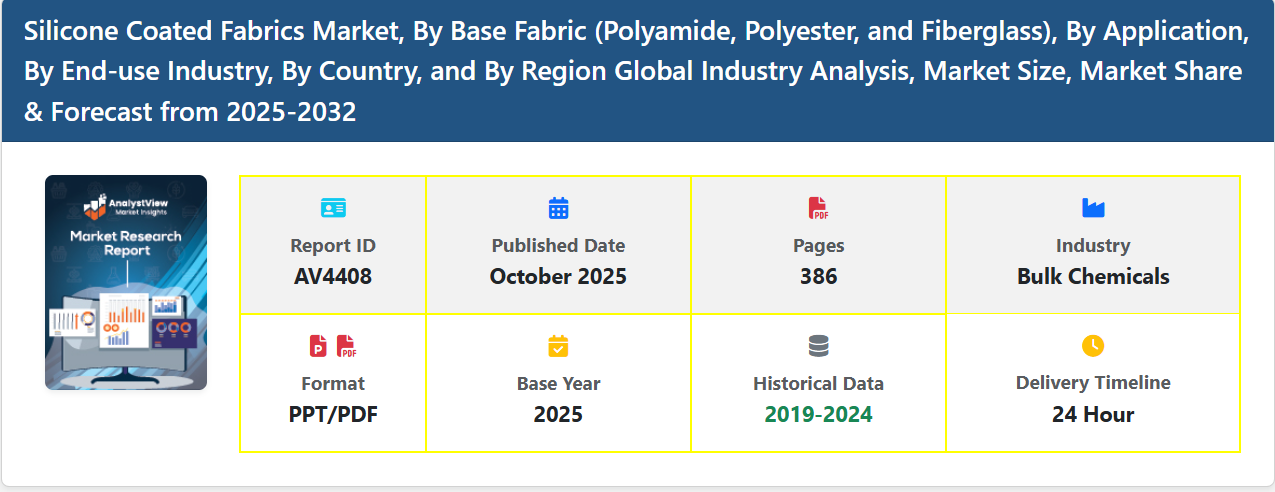Click the yellow Base Year calendar-check icon

(x=558, y=346)
